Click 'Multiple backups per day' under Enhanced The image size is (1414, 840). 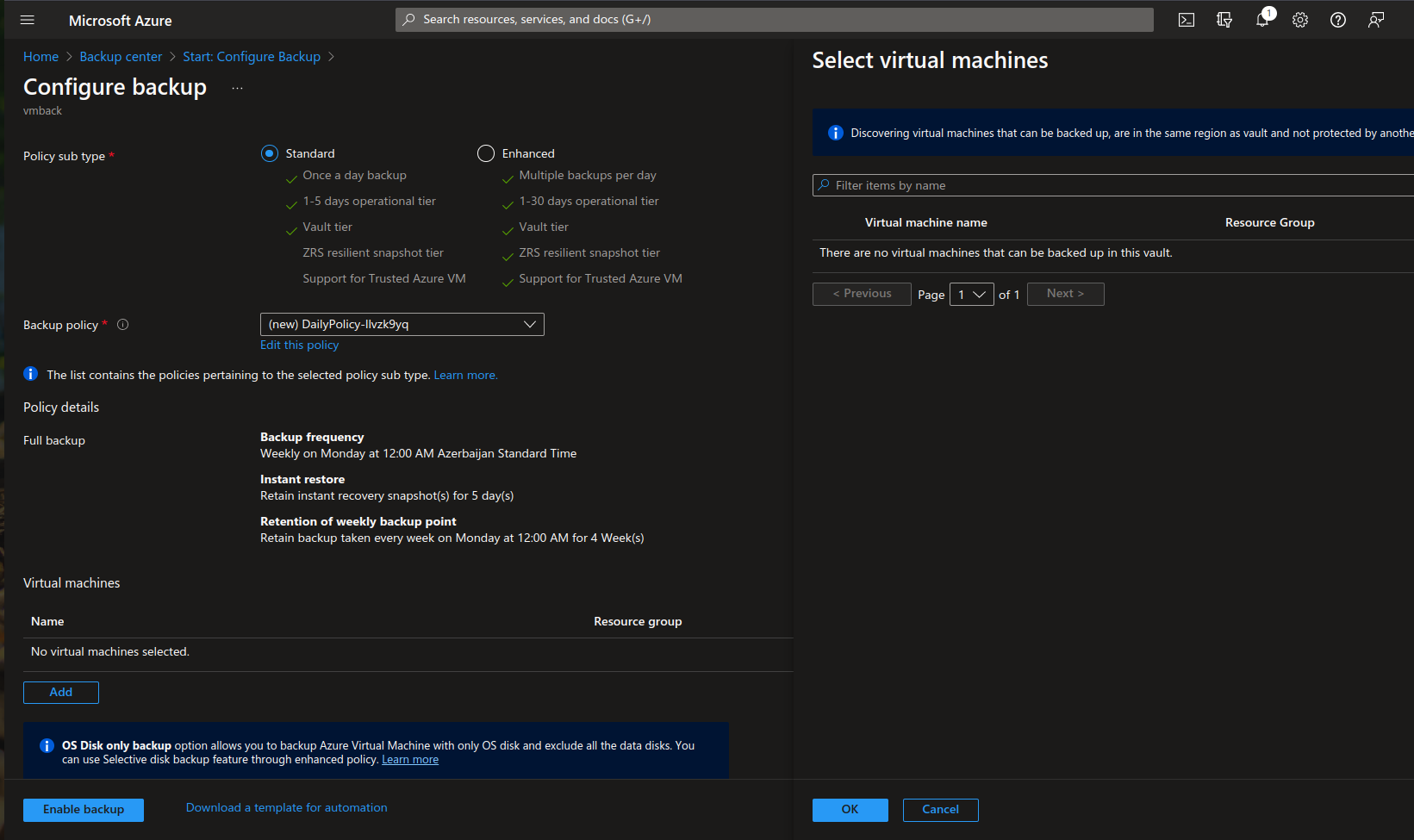(x=588, y=175)
